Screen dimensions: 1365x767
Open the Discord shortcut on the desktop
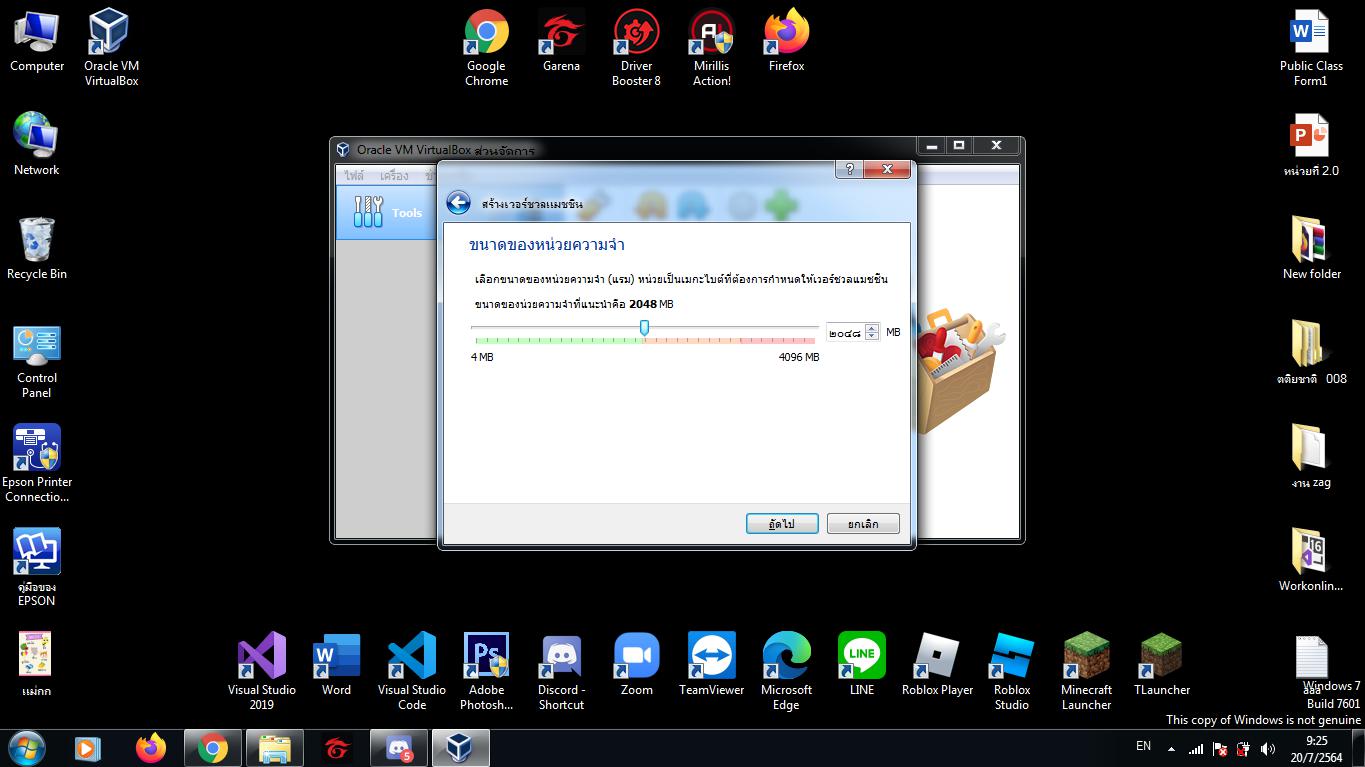(x=561, y=672)
